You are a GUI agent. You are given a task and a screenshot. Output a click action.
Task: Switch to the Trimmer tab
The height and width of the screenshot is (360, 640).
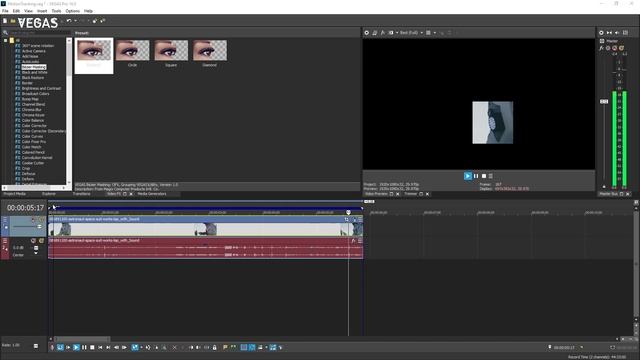(x=410, y=194)
